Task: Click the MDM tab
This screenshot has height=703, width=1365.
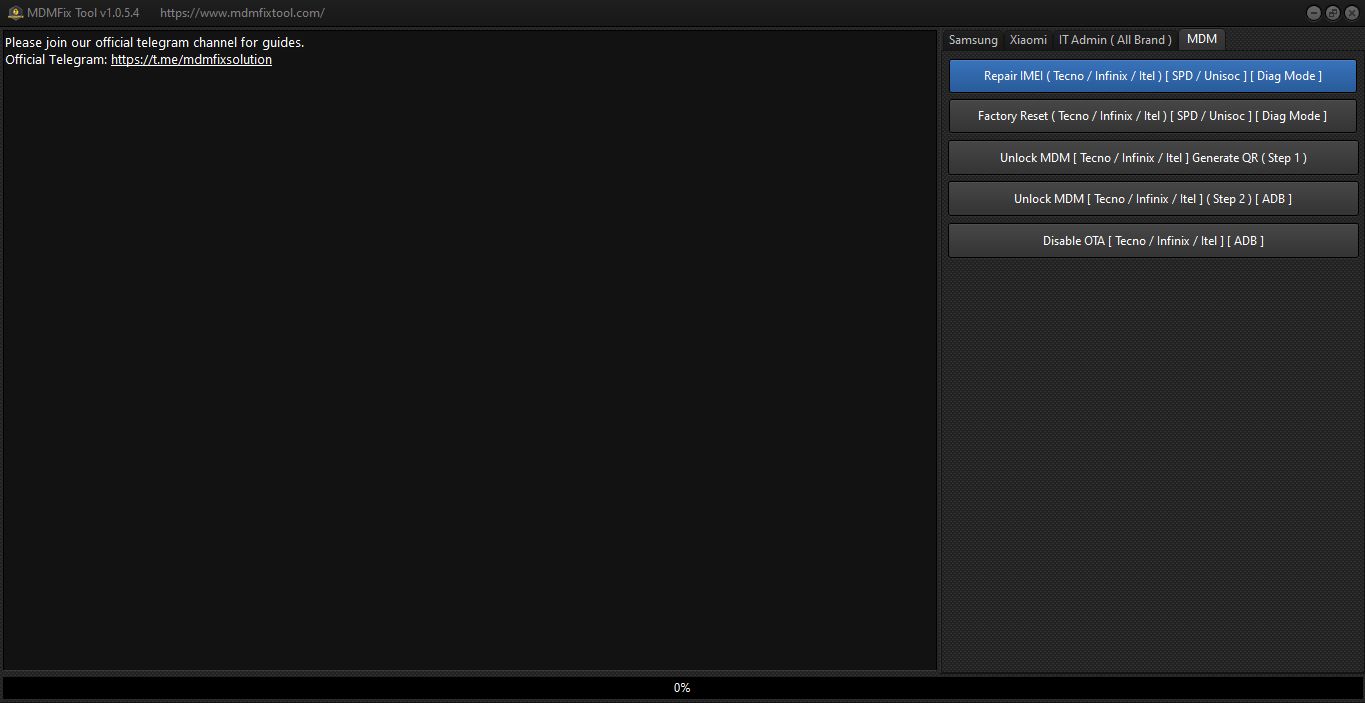Action: pos(1201,39)
